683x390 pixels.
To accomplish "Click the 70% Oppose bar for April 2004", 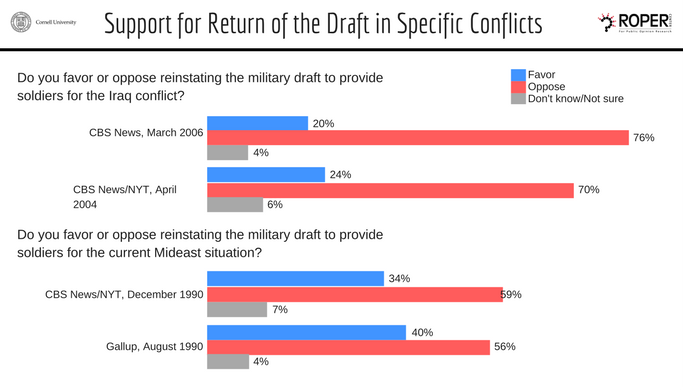I will pyautogui.click(x=390, y=190).
